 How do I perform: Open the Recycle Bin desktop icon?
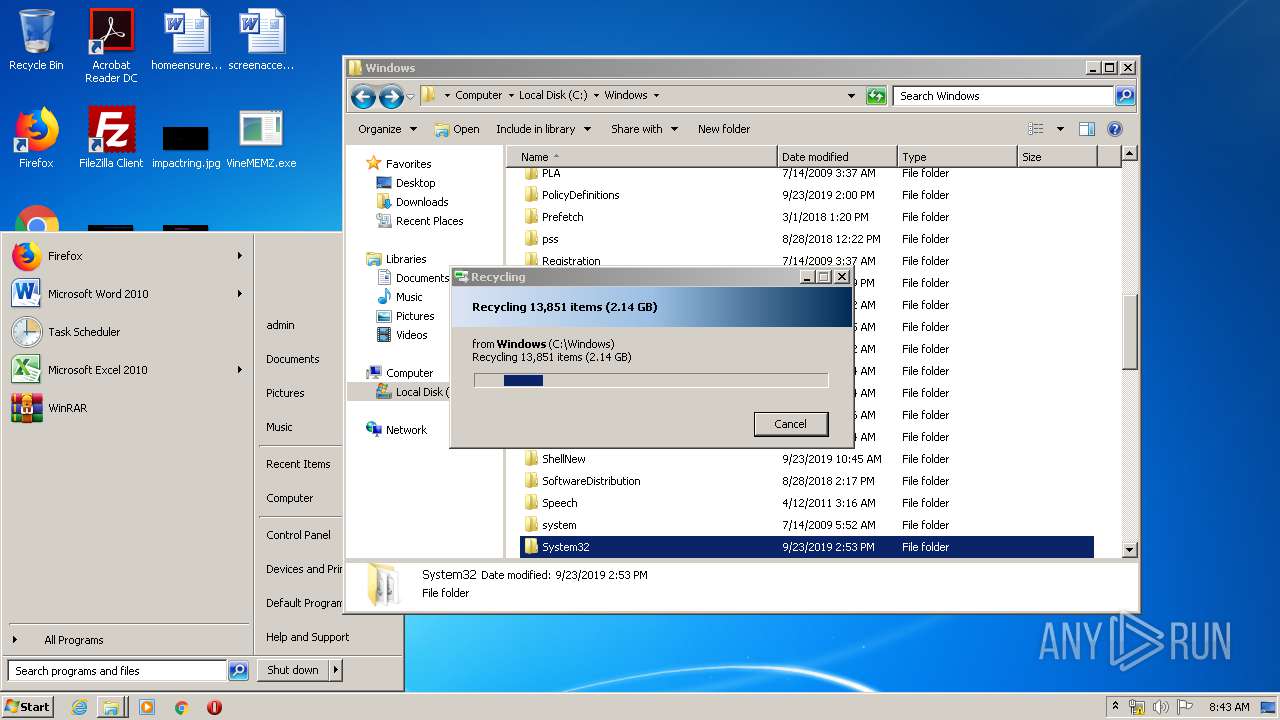36,40
